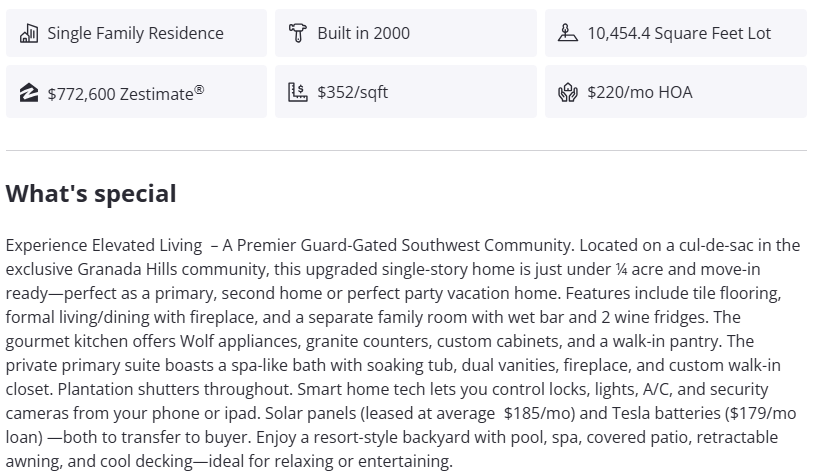Click the $352/sqft price text
817x475 pixels.
pos(352,93)
